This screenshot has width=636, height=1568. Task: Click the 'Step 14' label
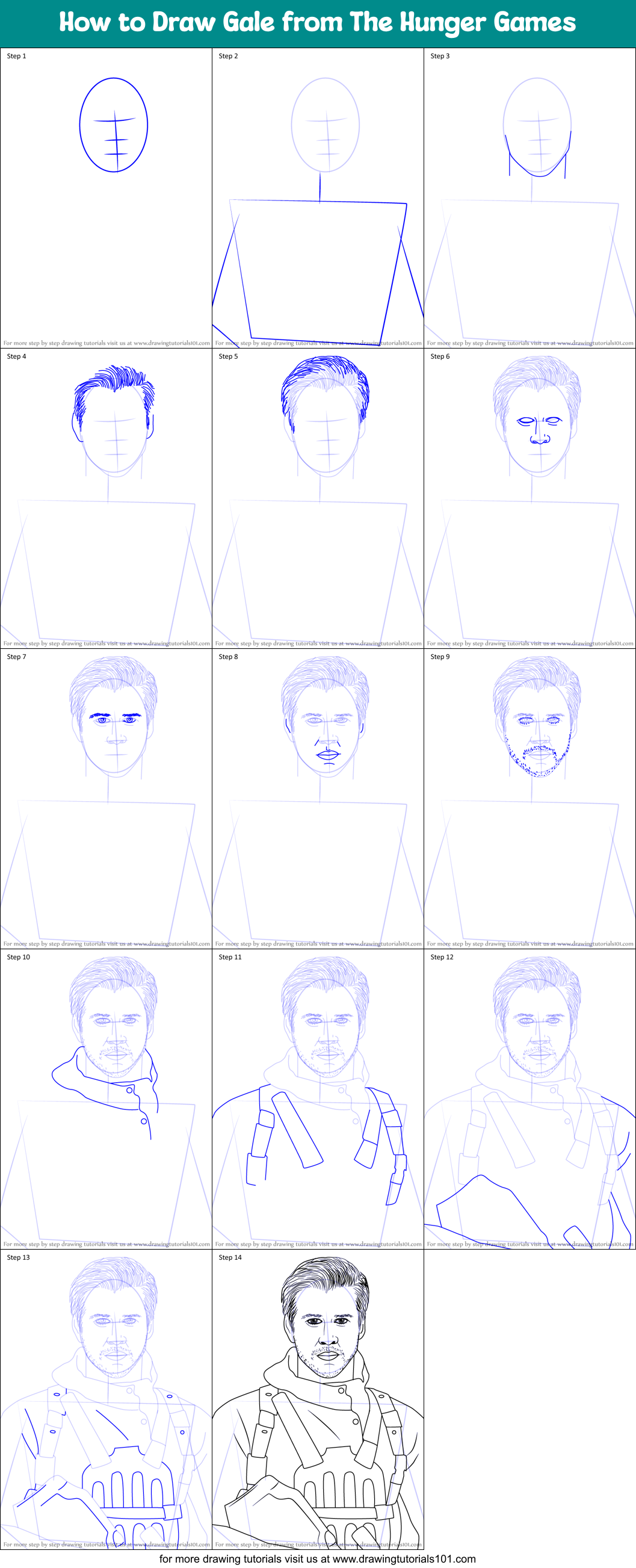coord(230,1257)
